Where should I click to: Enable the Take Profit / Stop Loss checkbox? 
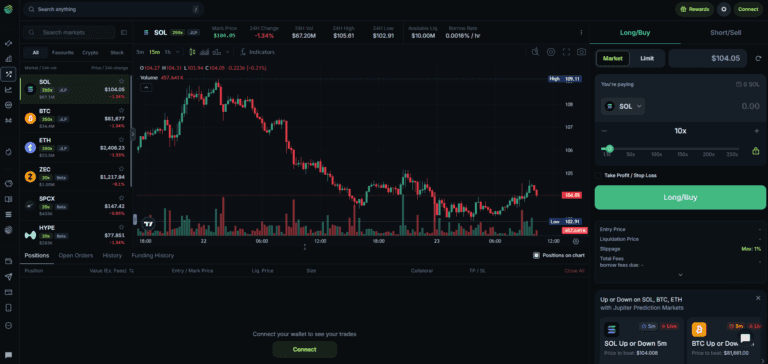[598, 175]
